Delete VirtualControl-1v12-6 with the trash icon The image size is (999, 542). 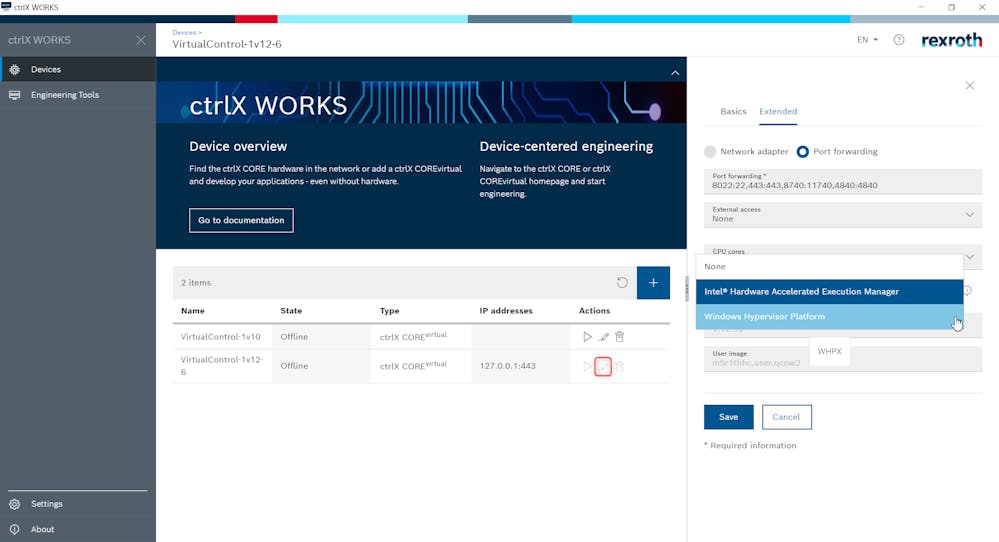619,366
